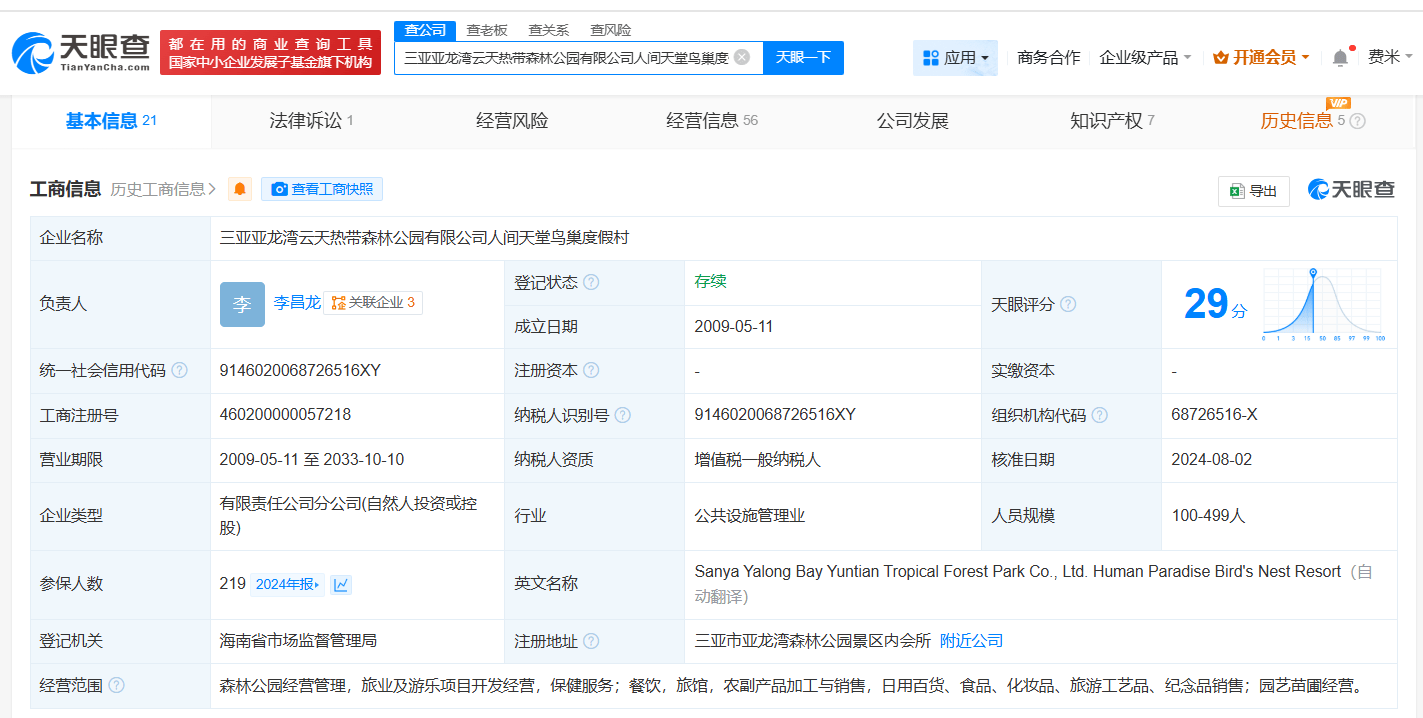Open the 费米 user account menu
Image resolution: width=1423 pixels, height=718 pixels.
1389,58
